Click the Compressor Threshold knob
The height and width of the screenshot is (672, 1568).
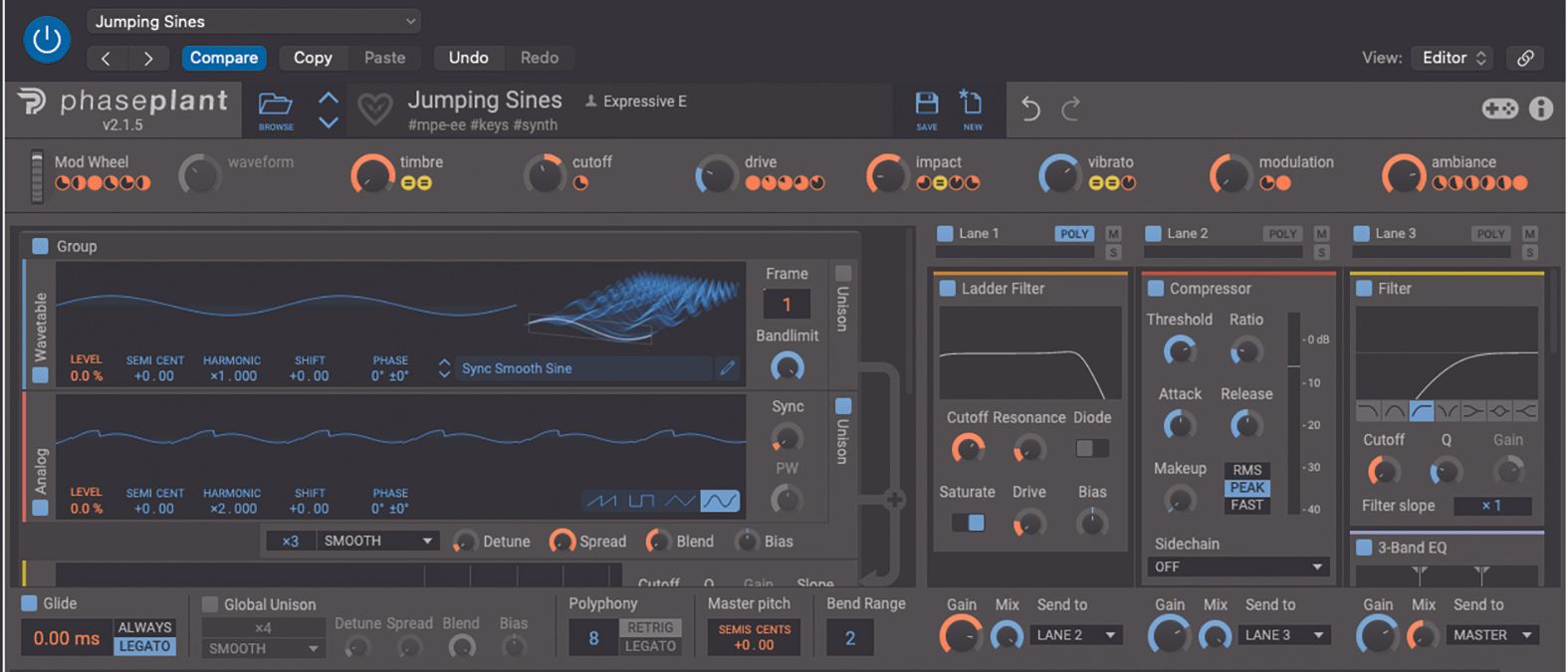pyautogui.click(x=1180, y=350)
